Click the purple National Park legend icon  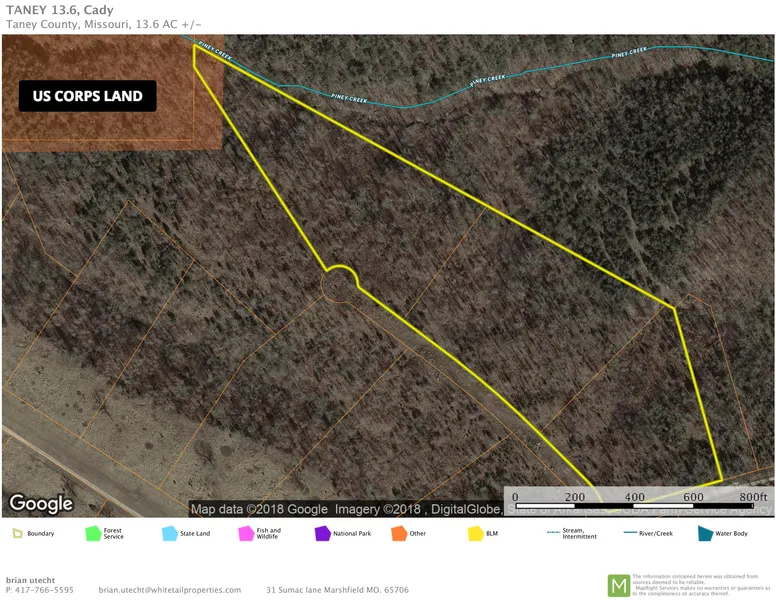[x=322, y=534]
